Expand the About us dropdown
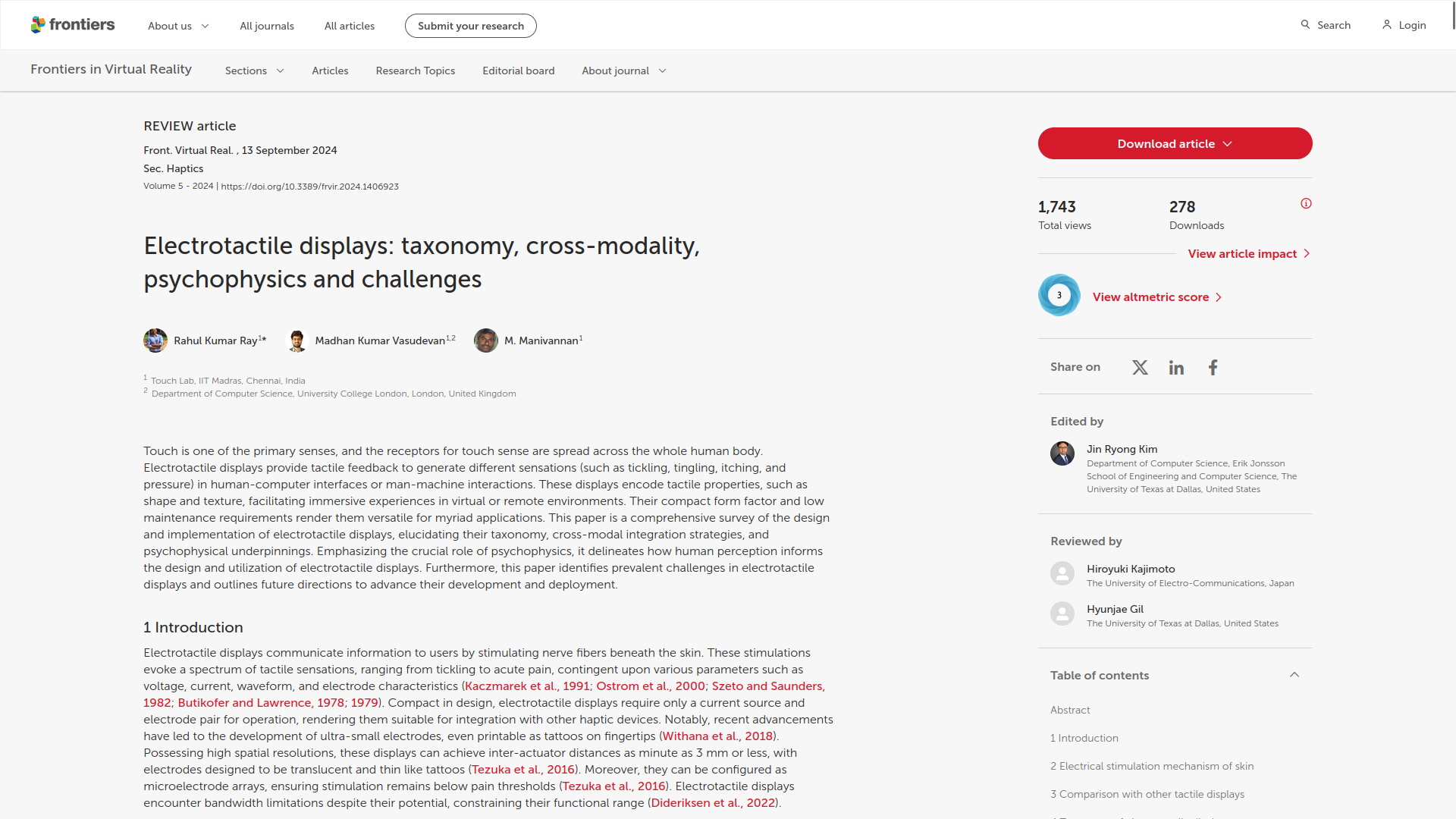Image resolution: width=1456 pixels, height=819 pixels. (178, 26)
